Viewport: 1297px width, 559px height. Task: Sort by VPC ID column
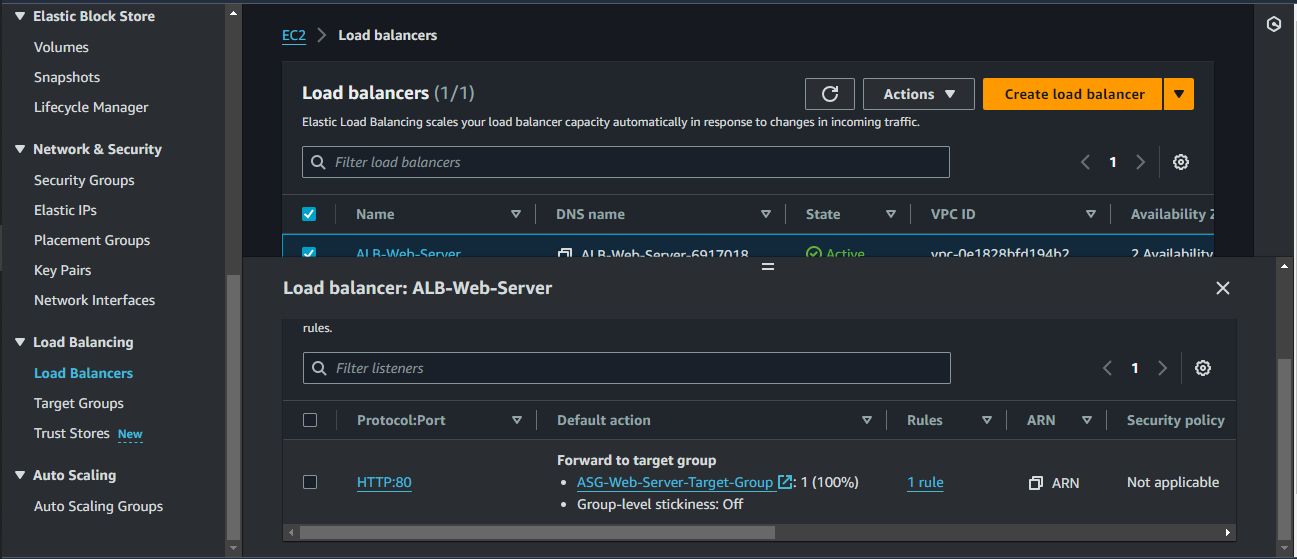pyautogui.click(x=1091, y=214)
